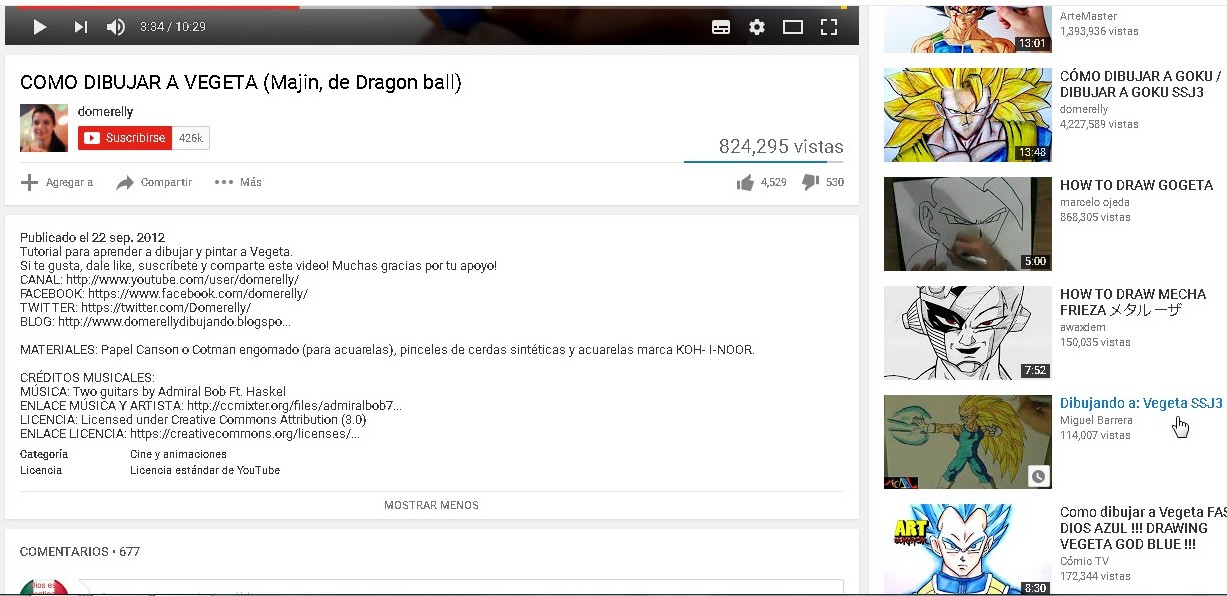Dislike the video with the thumbs-down icon
This screenshot has width=1227, height=596.
coord(811,182)
